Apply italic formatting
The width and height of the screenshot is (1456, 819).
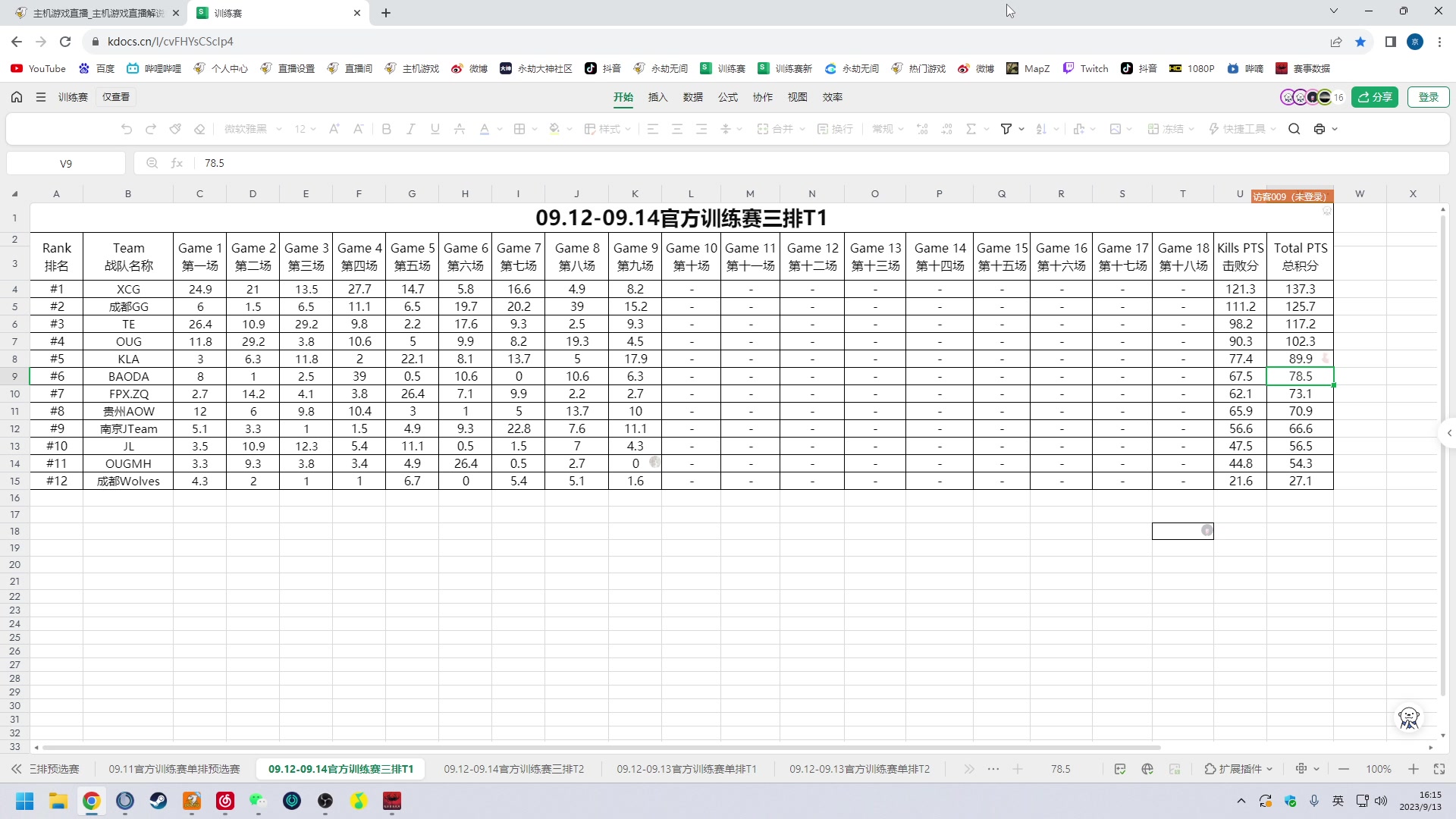pyautogui.click(x=411, y=129)
